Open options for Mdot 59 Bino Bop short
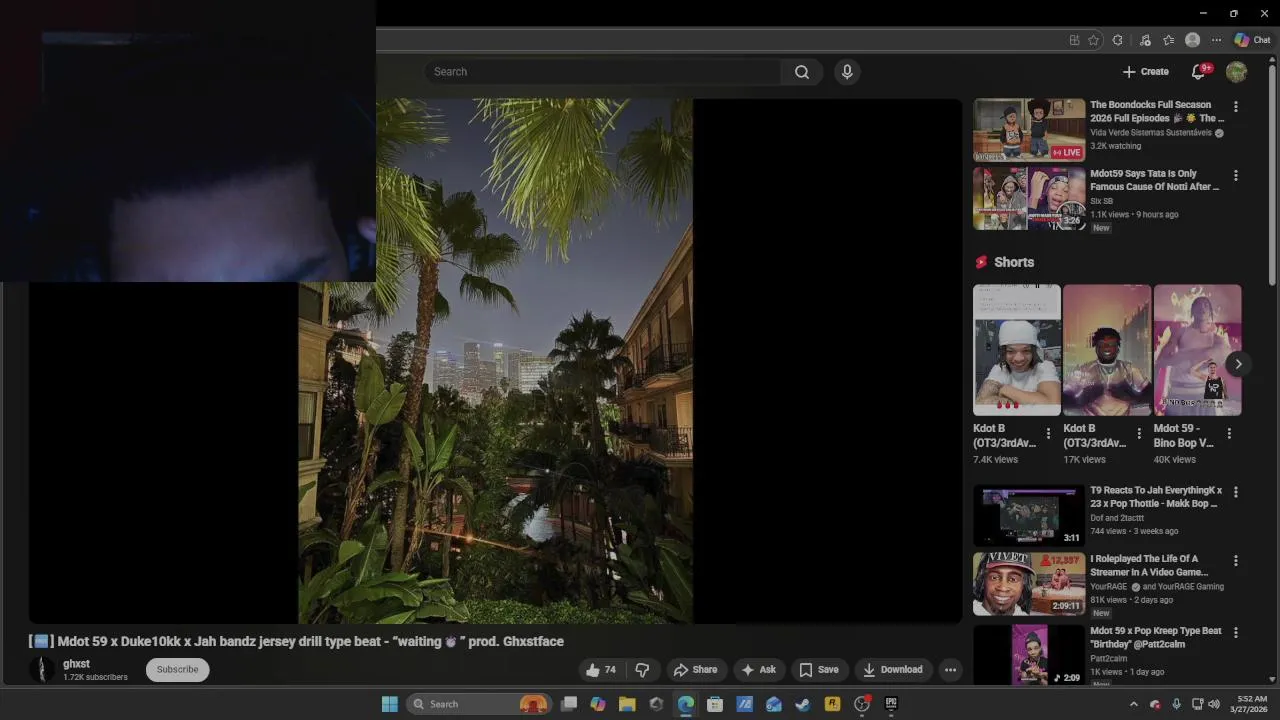1280x720 pixels. click(1229, 434)
